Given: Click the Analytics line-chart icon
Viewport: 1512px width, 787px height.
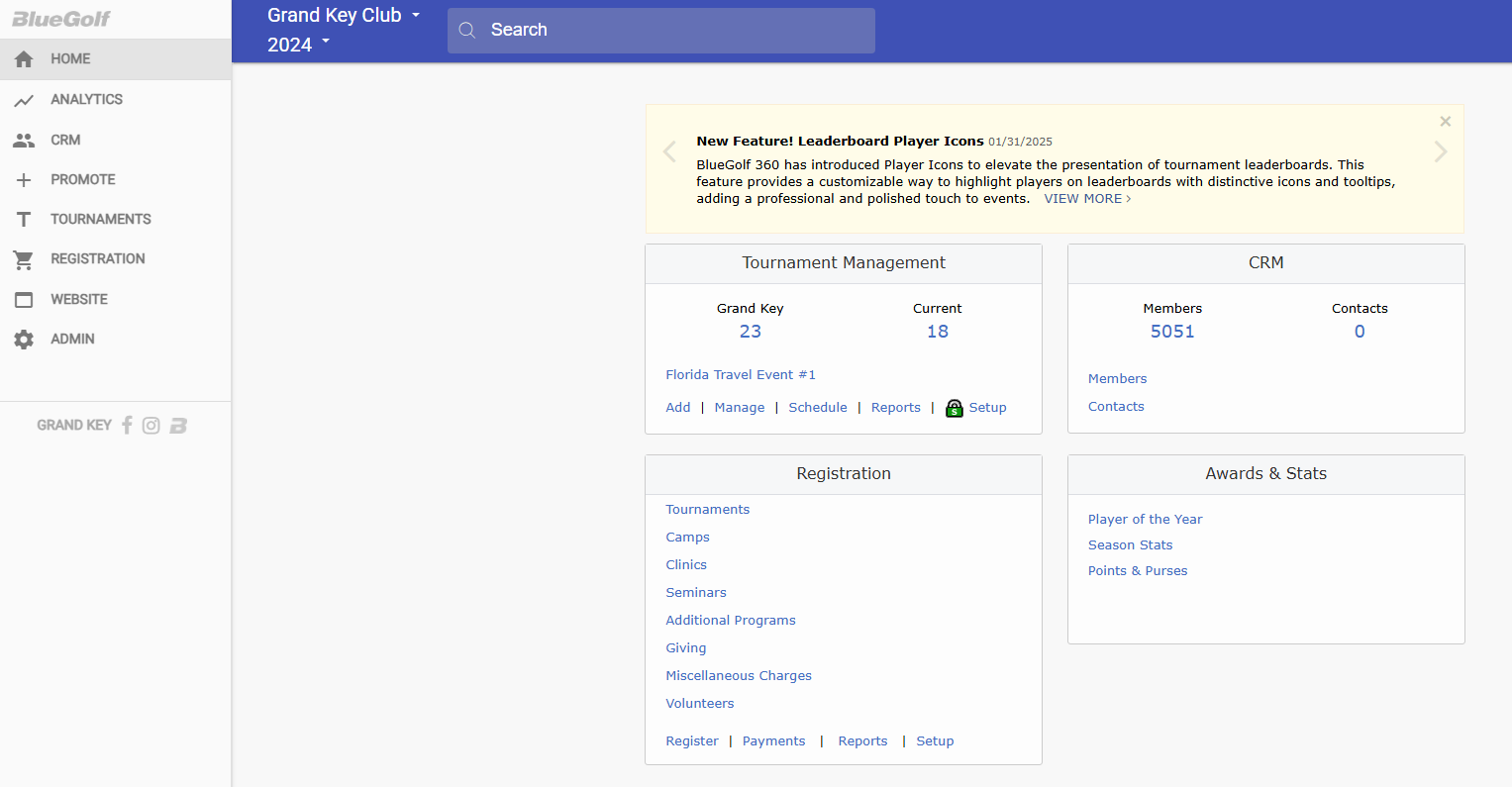Looking at the screenshot, I should [x=24, y=100].
